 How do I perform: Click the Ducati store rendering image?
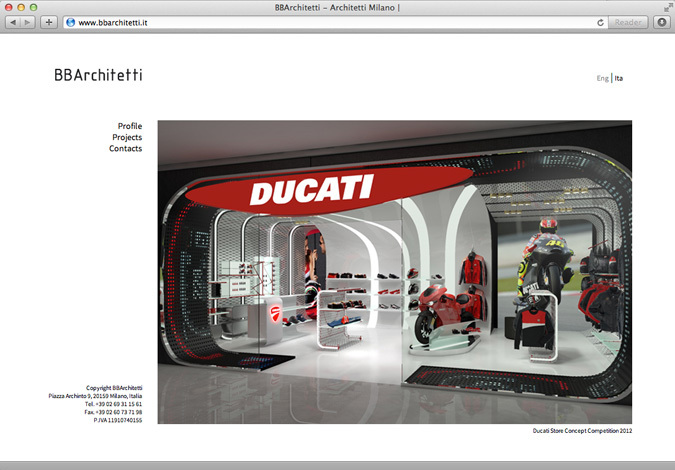[x=394, y=272]
